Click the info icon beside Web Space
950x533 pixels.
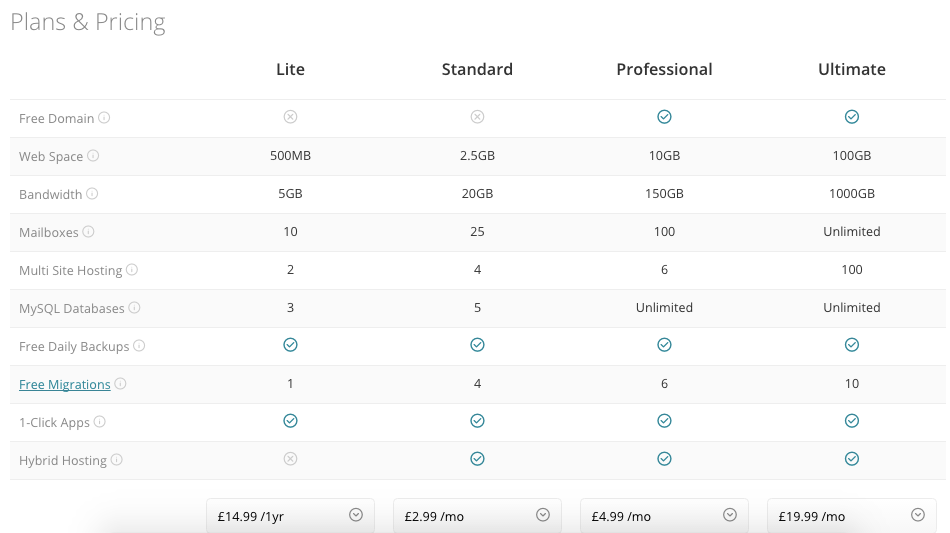click(93, 156)
